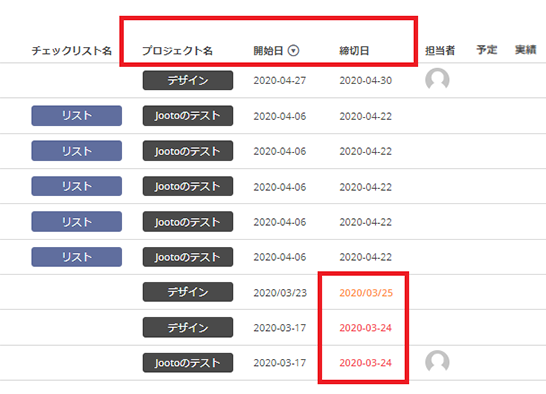
Task: Click the sort arrow beside 開始日
Action: (294, 51)
